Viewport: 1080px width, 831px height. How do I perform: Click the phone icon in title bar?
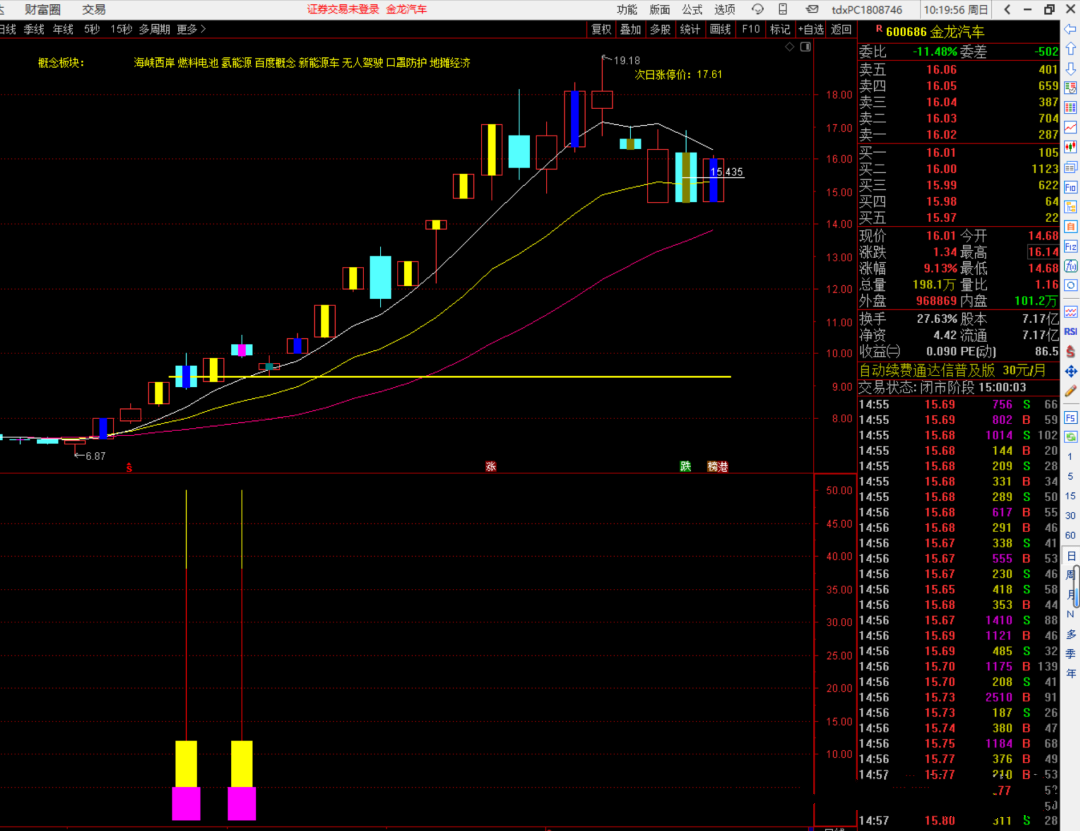(x=784, y=9)
